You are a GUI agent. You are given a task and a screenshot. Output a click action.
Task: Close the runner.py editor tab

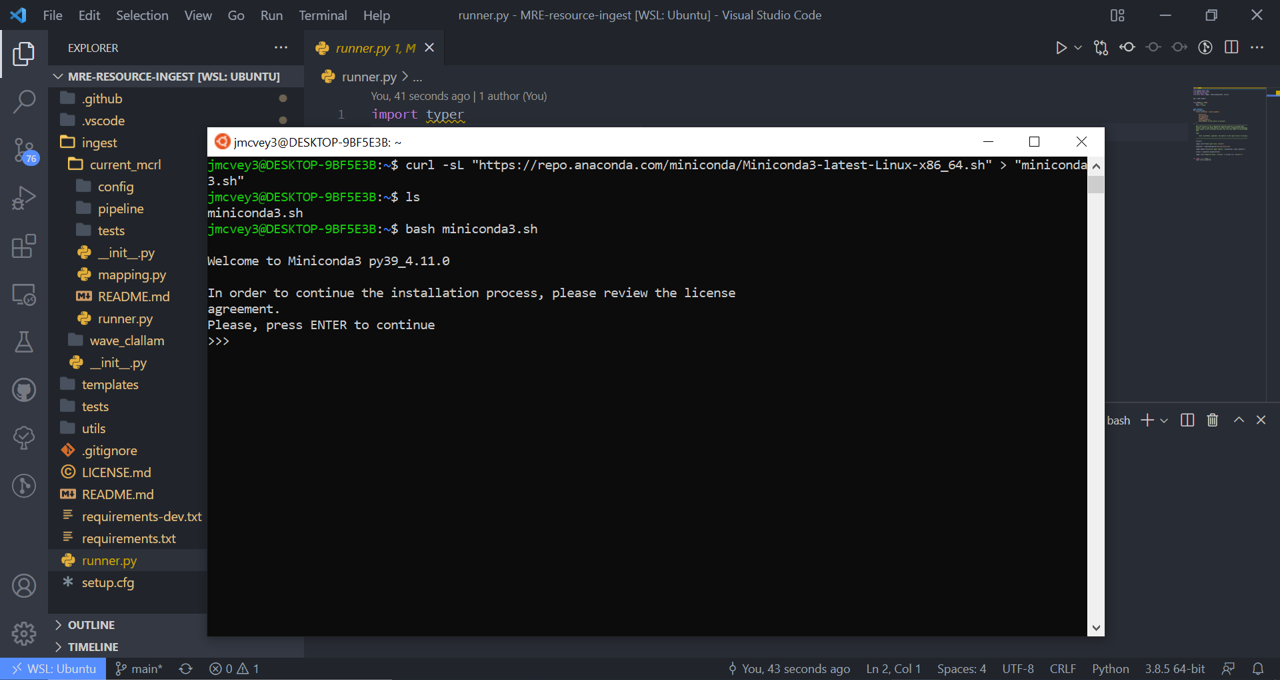click(x=429, y=48)
